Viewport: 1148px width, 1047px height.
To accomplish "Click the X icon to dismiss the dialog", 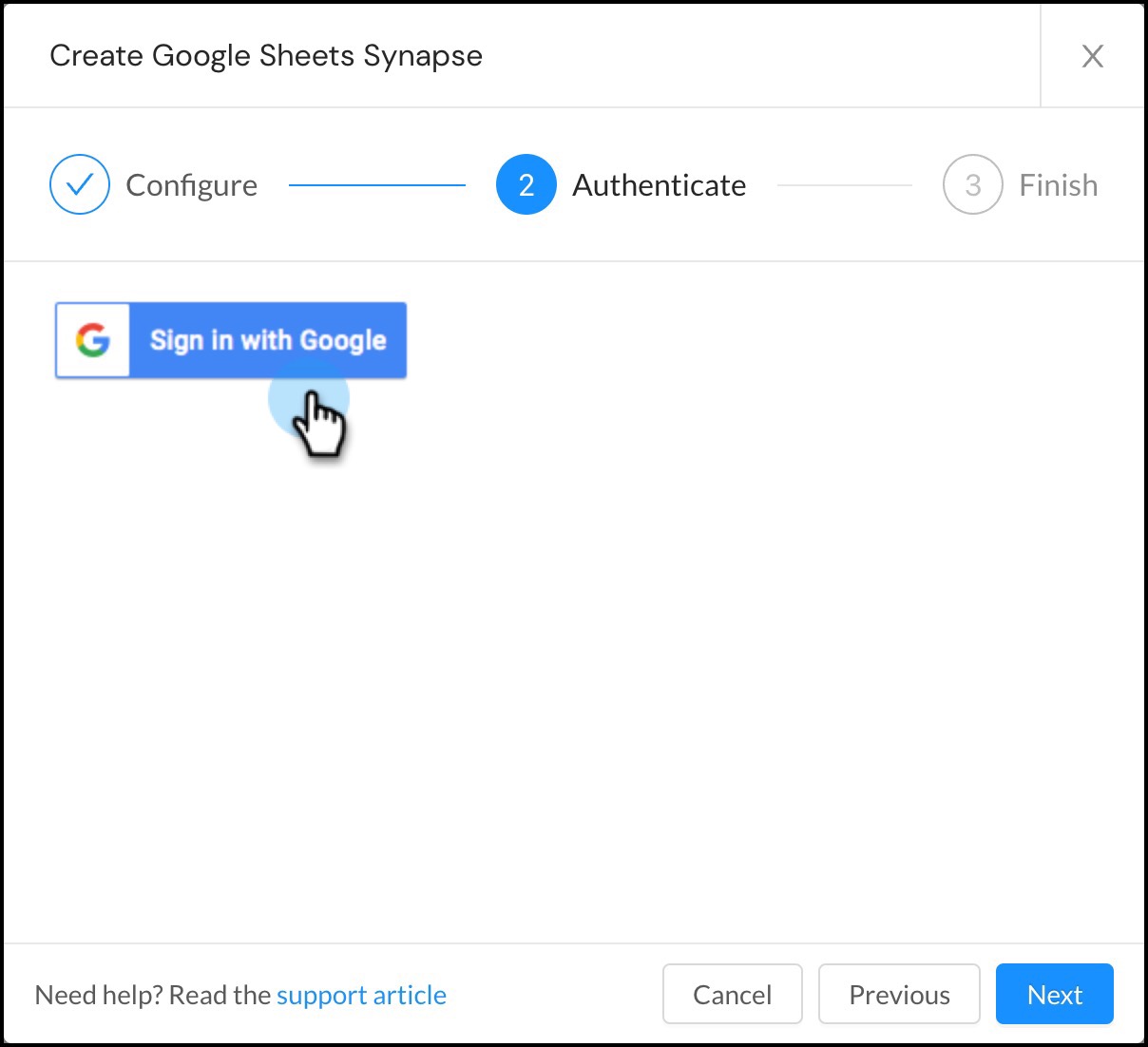I will point(1093,56).
